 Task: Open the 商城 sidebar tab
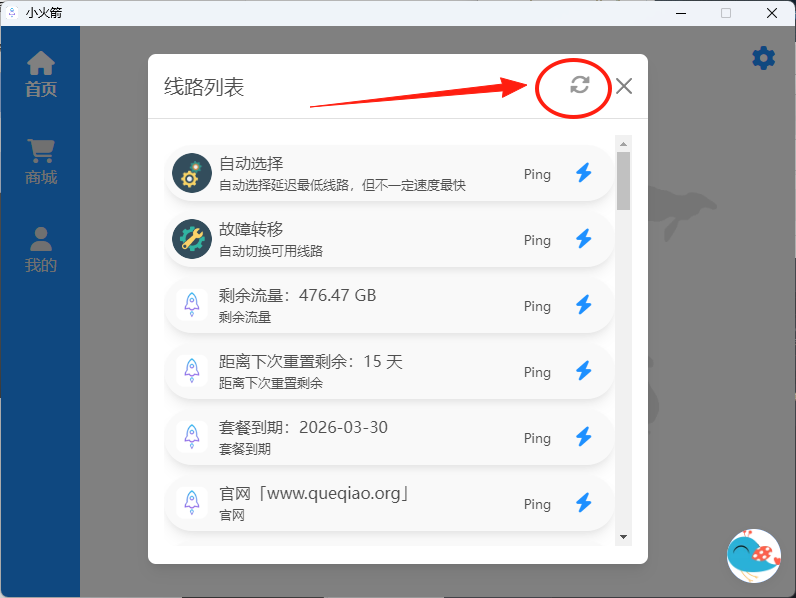pyautogui.click(x=41, y=162)
